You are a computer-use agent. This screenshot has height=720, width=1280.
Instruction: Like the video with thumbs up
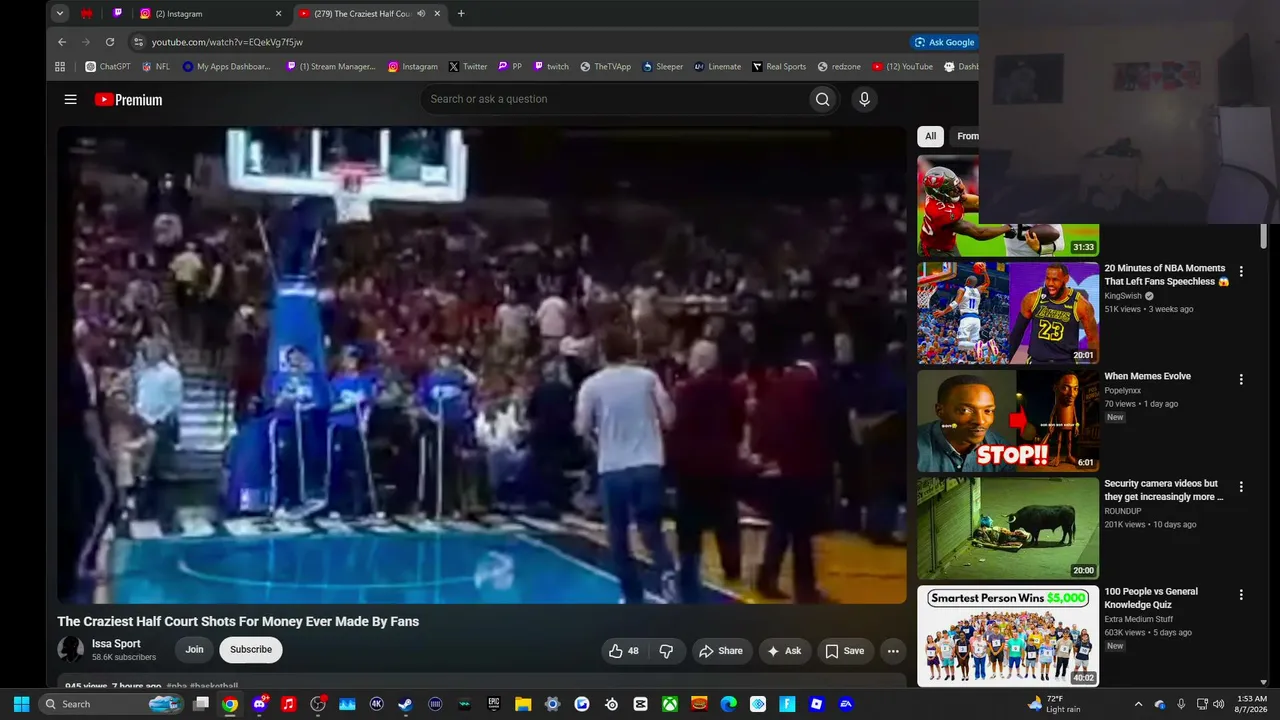click(x=623, y=651)
